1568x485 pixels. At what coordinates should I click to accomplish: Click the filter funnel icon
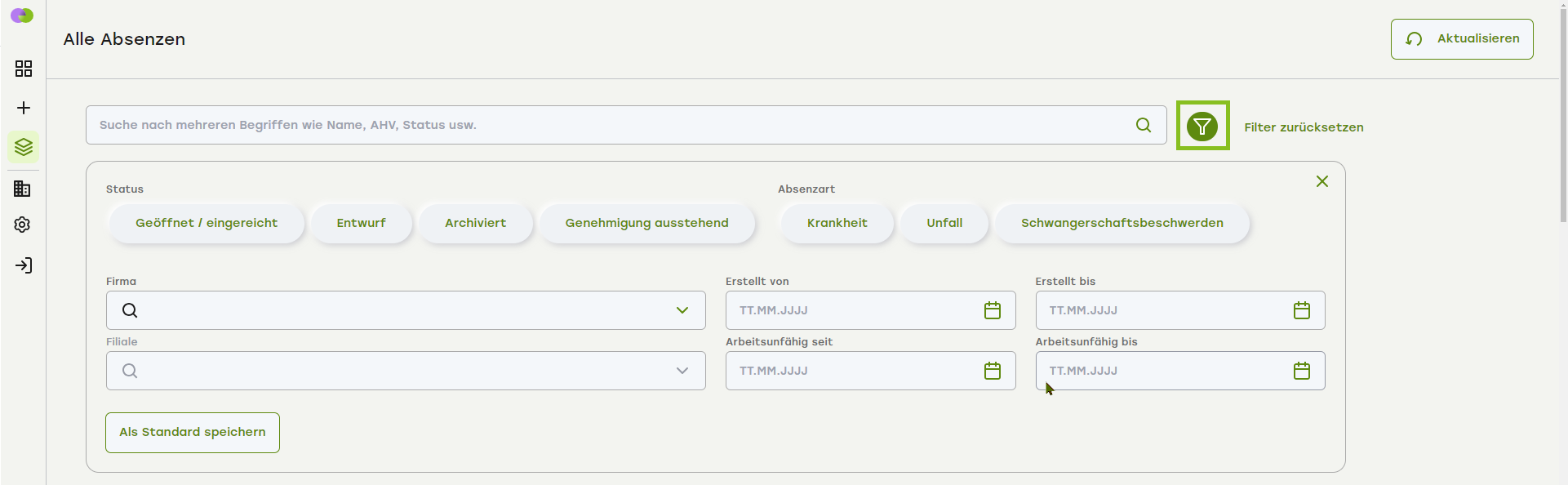(x=1202, y=127)
